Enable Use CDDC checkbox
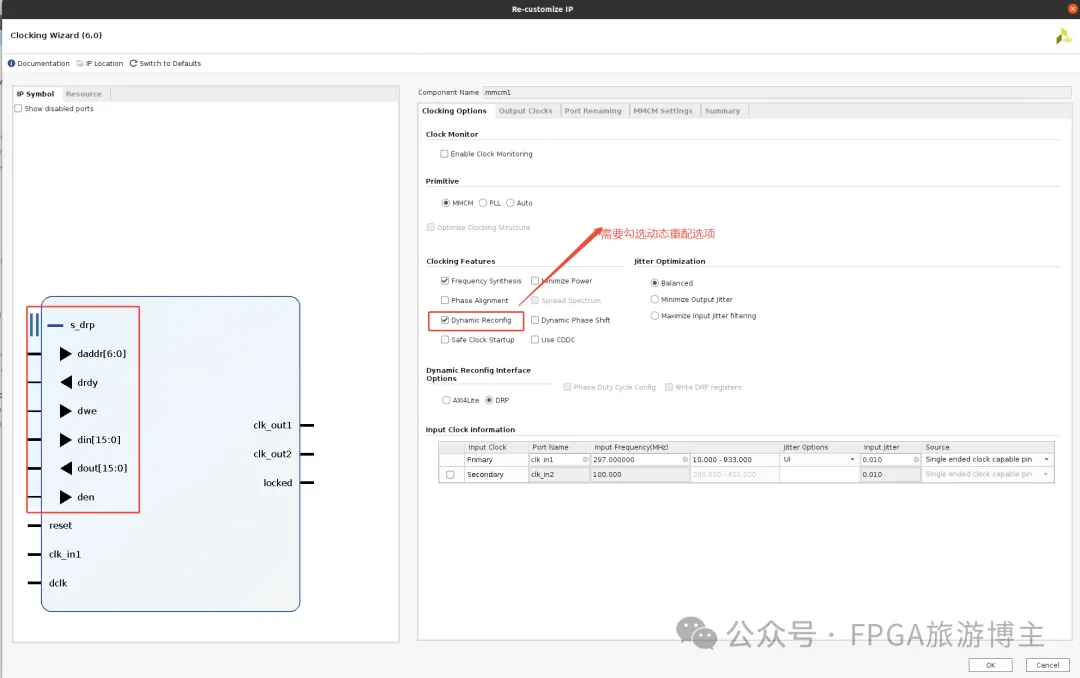1080x678 pixels. 535,340
